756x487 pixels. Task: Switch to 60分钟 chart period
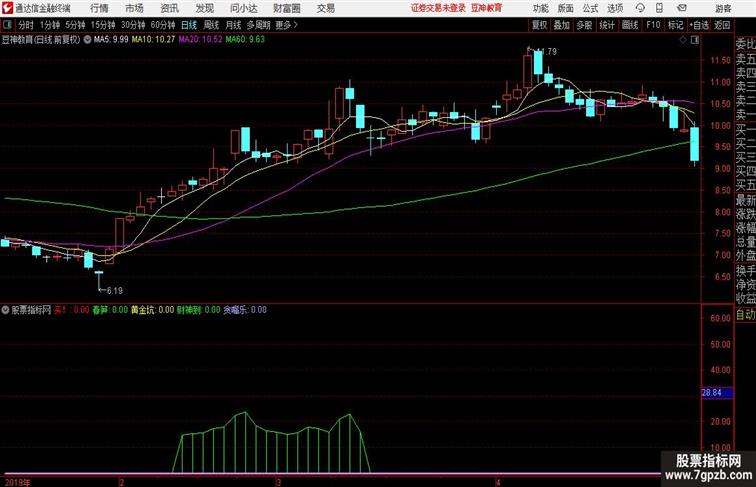tap(163, 25)
